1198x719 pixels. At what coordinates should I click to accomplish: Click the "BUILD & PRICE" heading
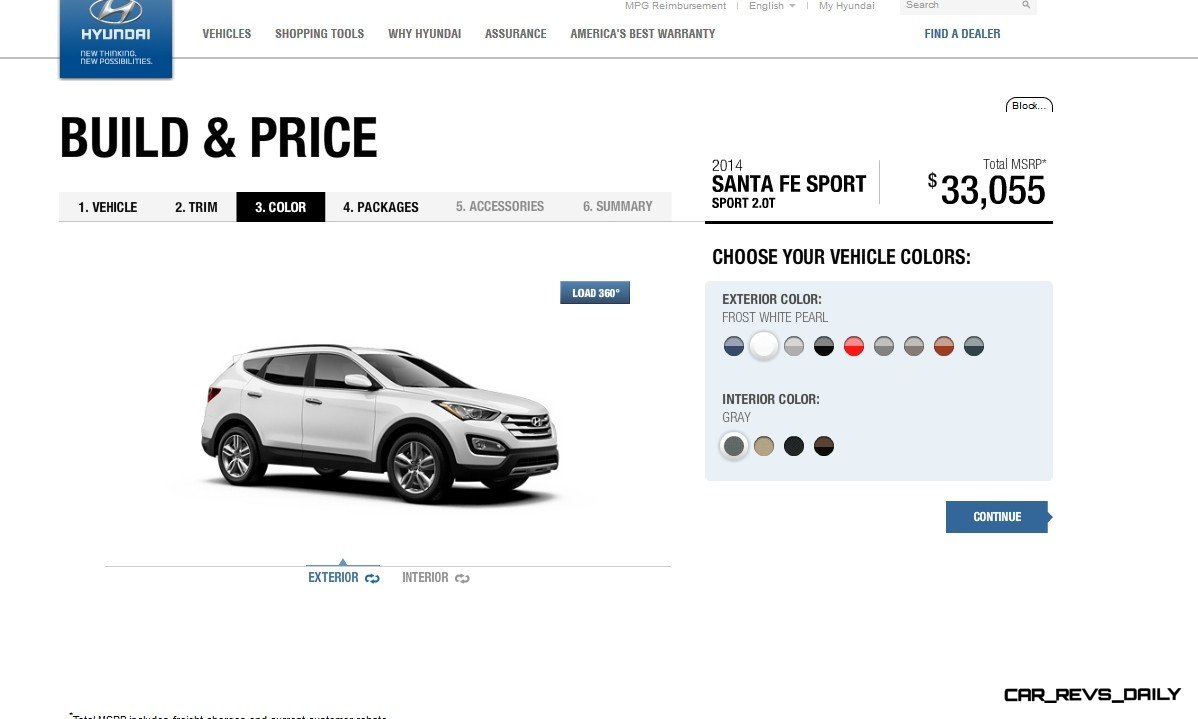pos(219,138)
